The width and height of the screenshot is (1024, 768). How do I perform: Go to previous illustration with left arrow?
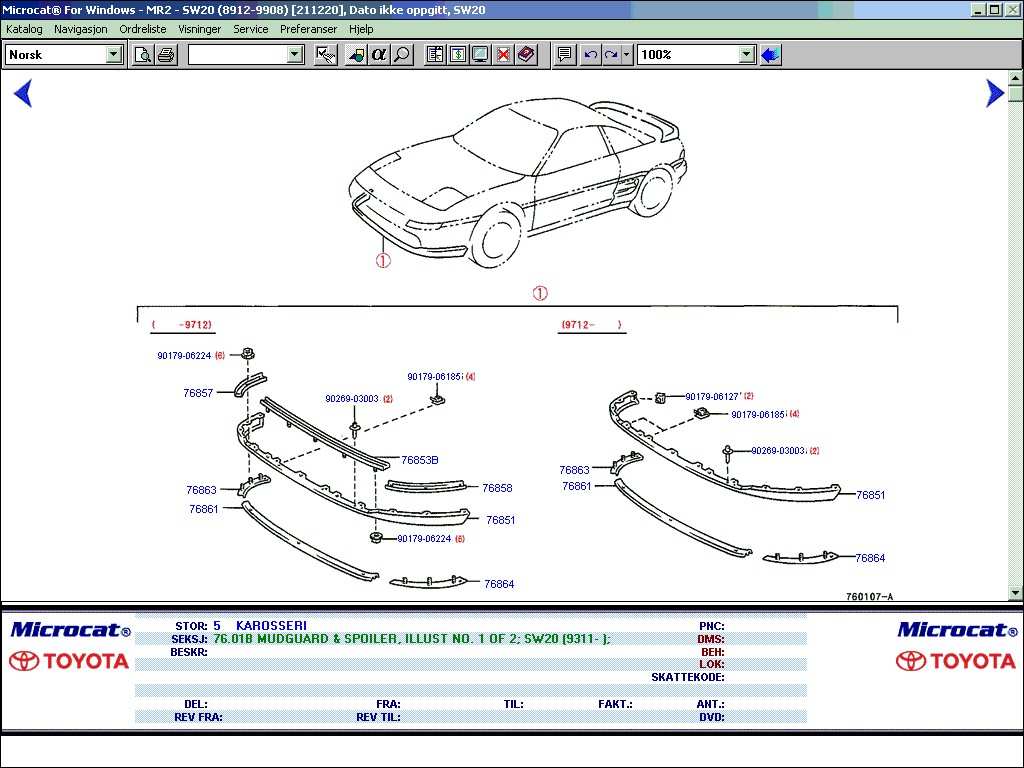[23, 94]
